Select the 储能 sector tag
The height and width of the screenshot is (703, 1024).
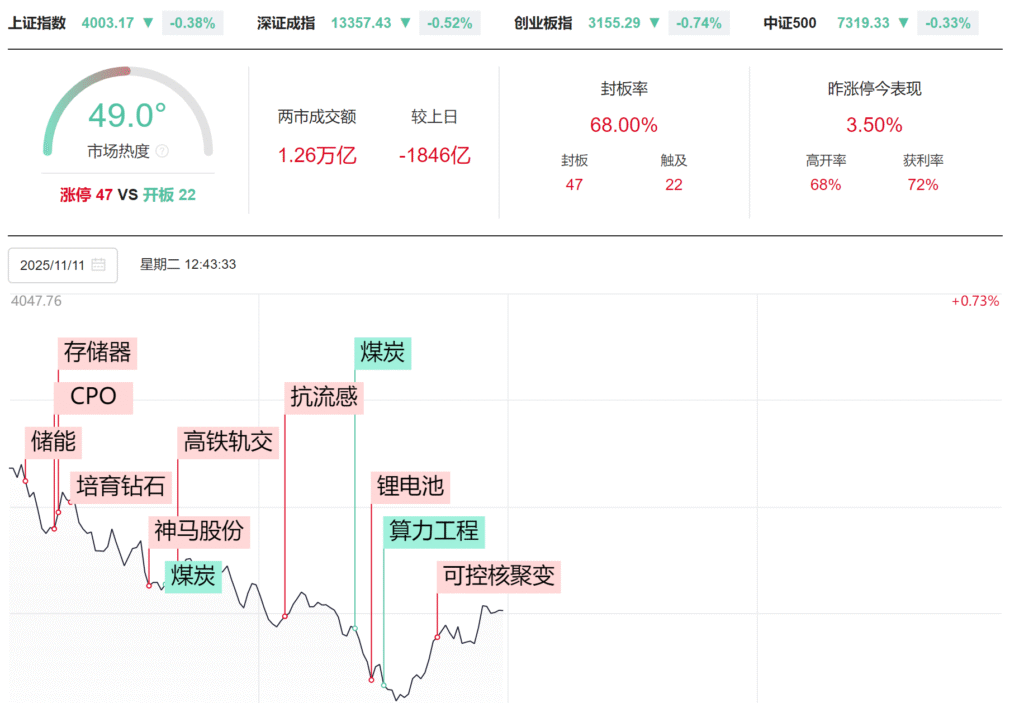pos(54,441)
